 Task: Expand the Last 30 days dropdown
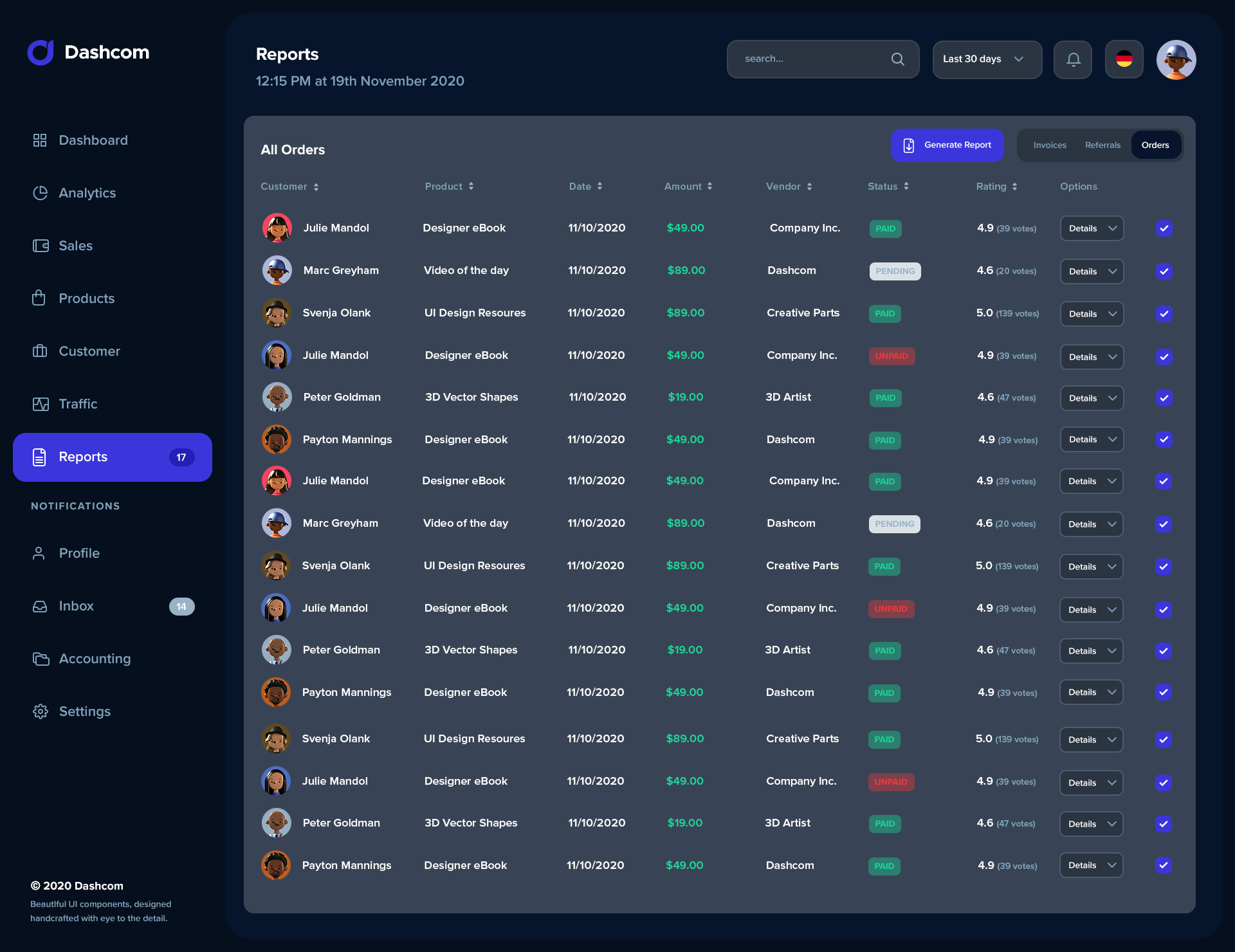(x=987, y=59)
